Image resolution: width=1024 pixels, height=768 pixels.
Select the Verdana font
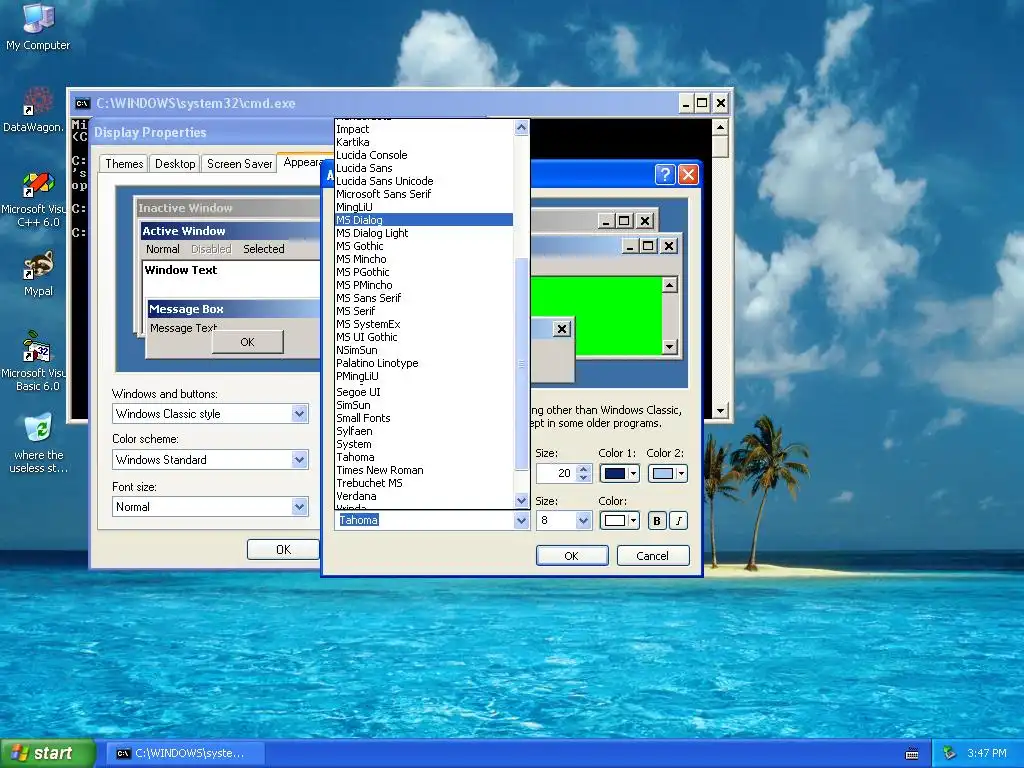(424, 496)
